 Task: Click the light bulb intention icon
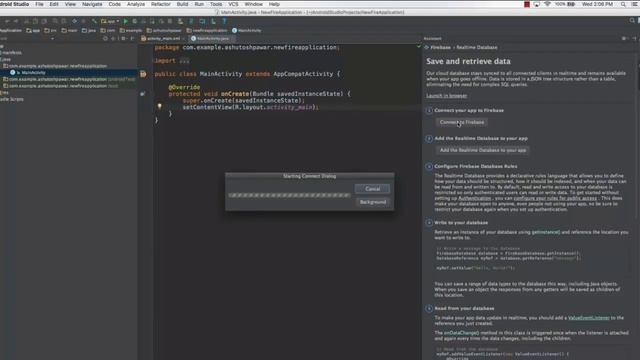[160, 106]
